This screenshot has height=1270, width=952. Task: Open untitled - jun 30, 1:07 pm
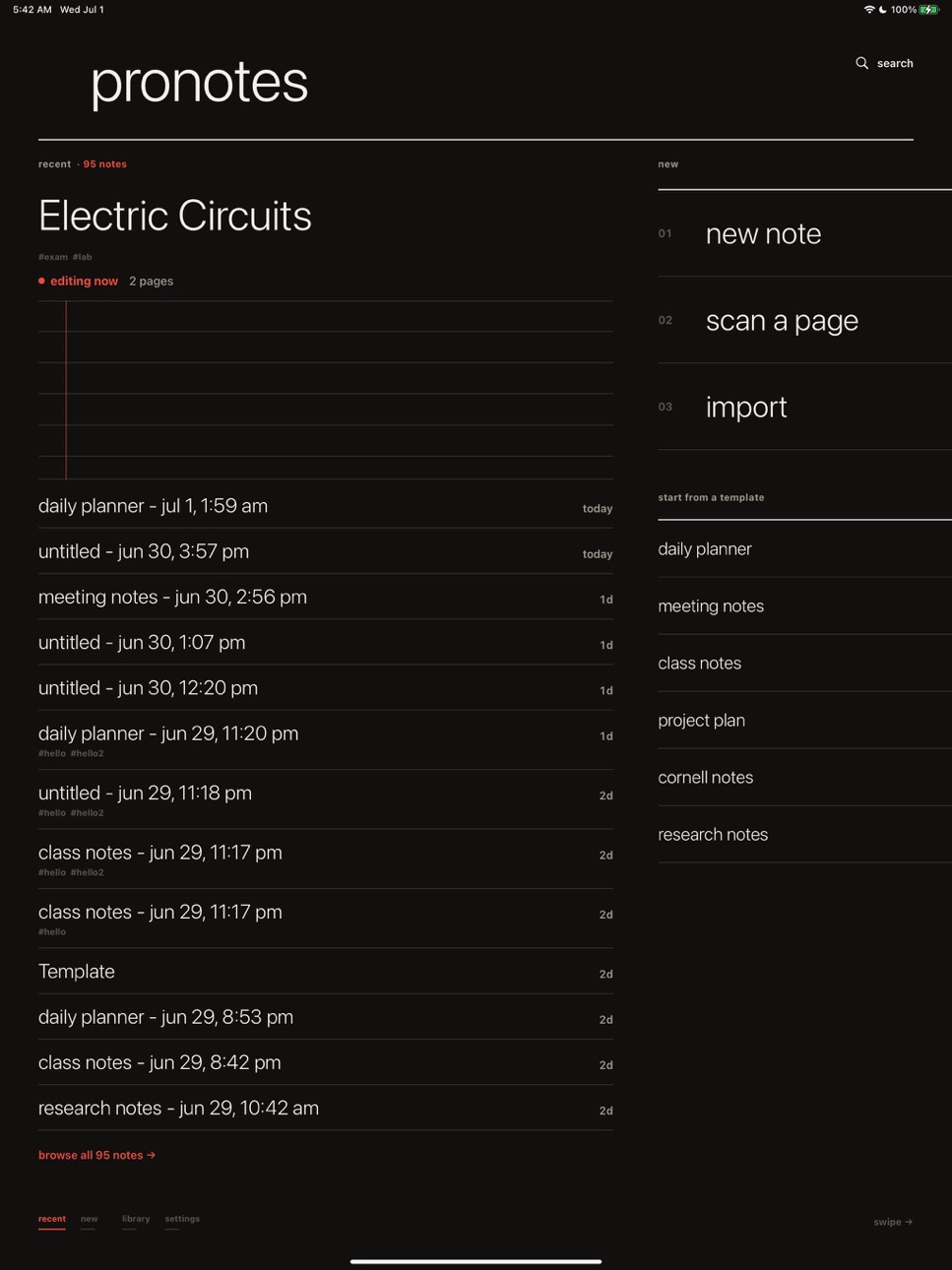pos(326,642)
